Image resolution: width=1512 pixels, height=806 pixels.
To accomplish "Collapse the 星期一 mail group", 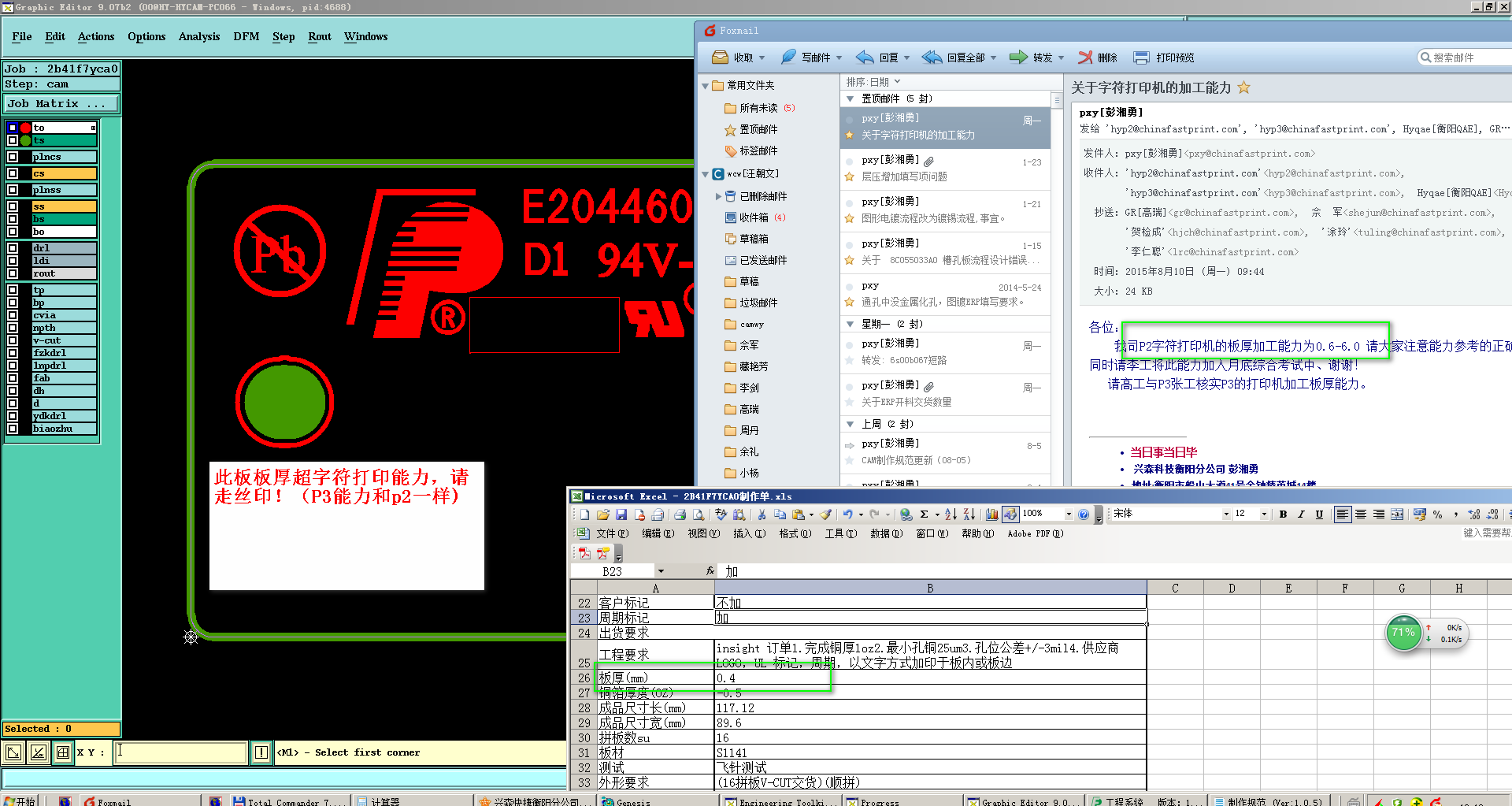I will (x=850, y=325).
